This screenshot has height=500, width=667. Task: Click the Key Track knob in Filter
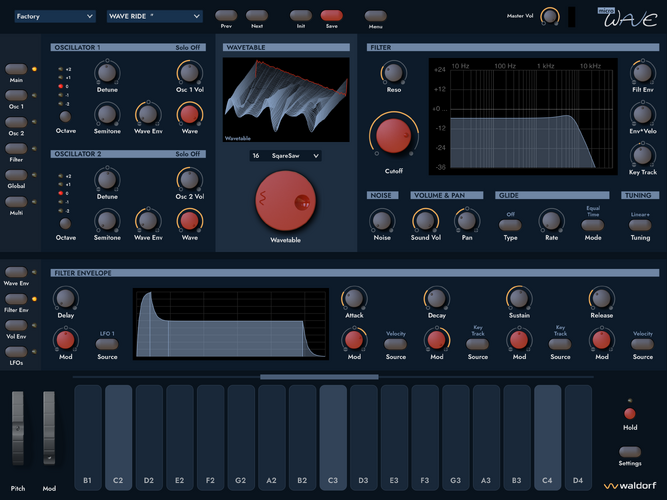(x=642, y=155)
